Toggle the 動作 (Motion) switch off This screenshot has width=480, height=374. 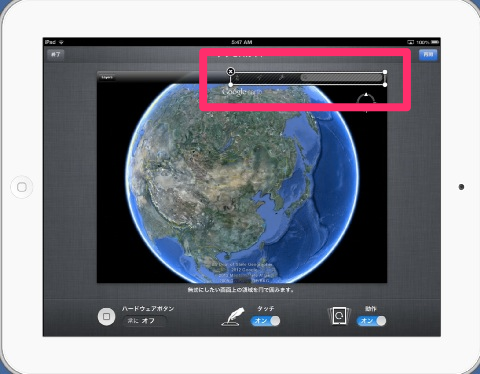371,321
